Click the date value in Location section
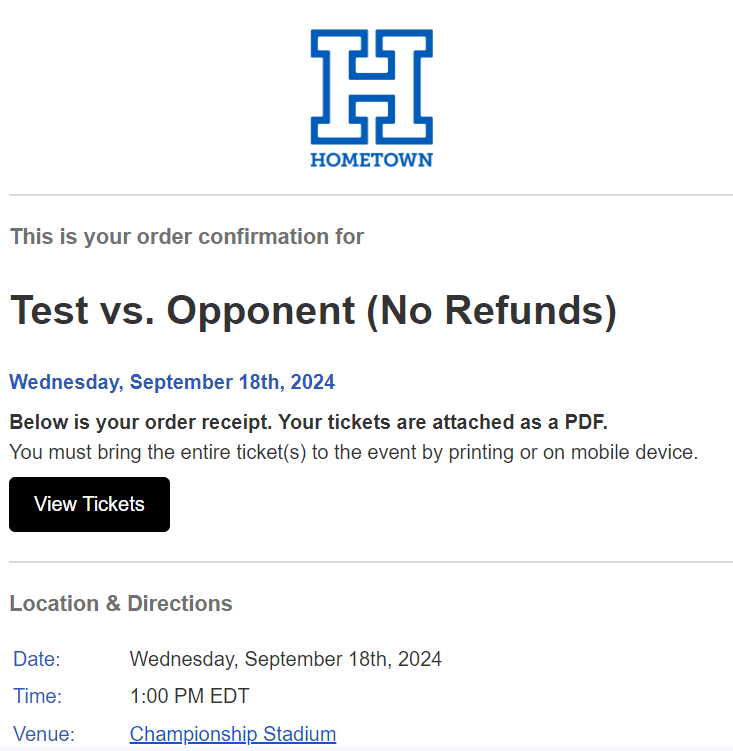Screen dimensions: 733x751 point(285,659)
